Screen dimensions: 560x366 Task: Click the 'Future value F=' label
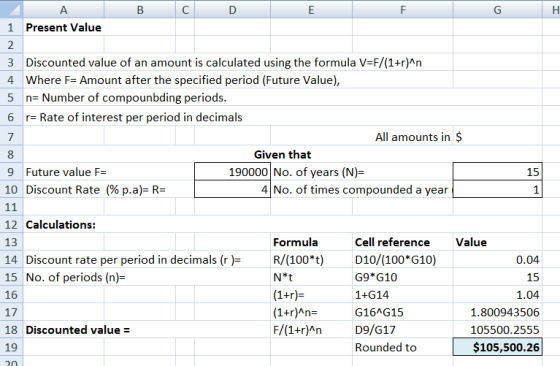tap(66, 172)
